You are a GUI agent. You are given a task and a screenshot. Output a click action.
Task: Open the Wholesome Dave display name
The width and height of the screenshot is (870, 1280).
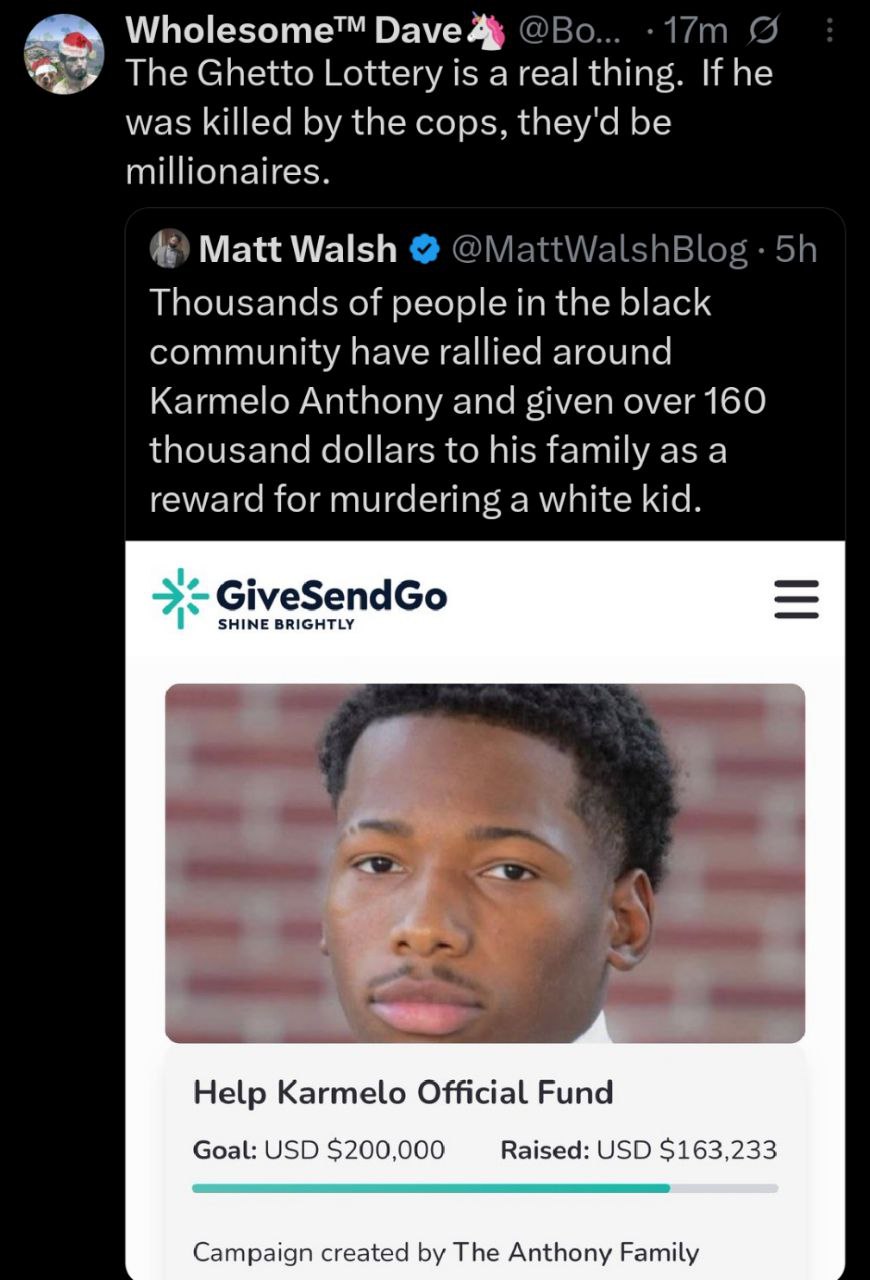(295, 32)
